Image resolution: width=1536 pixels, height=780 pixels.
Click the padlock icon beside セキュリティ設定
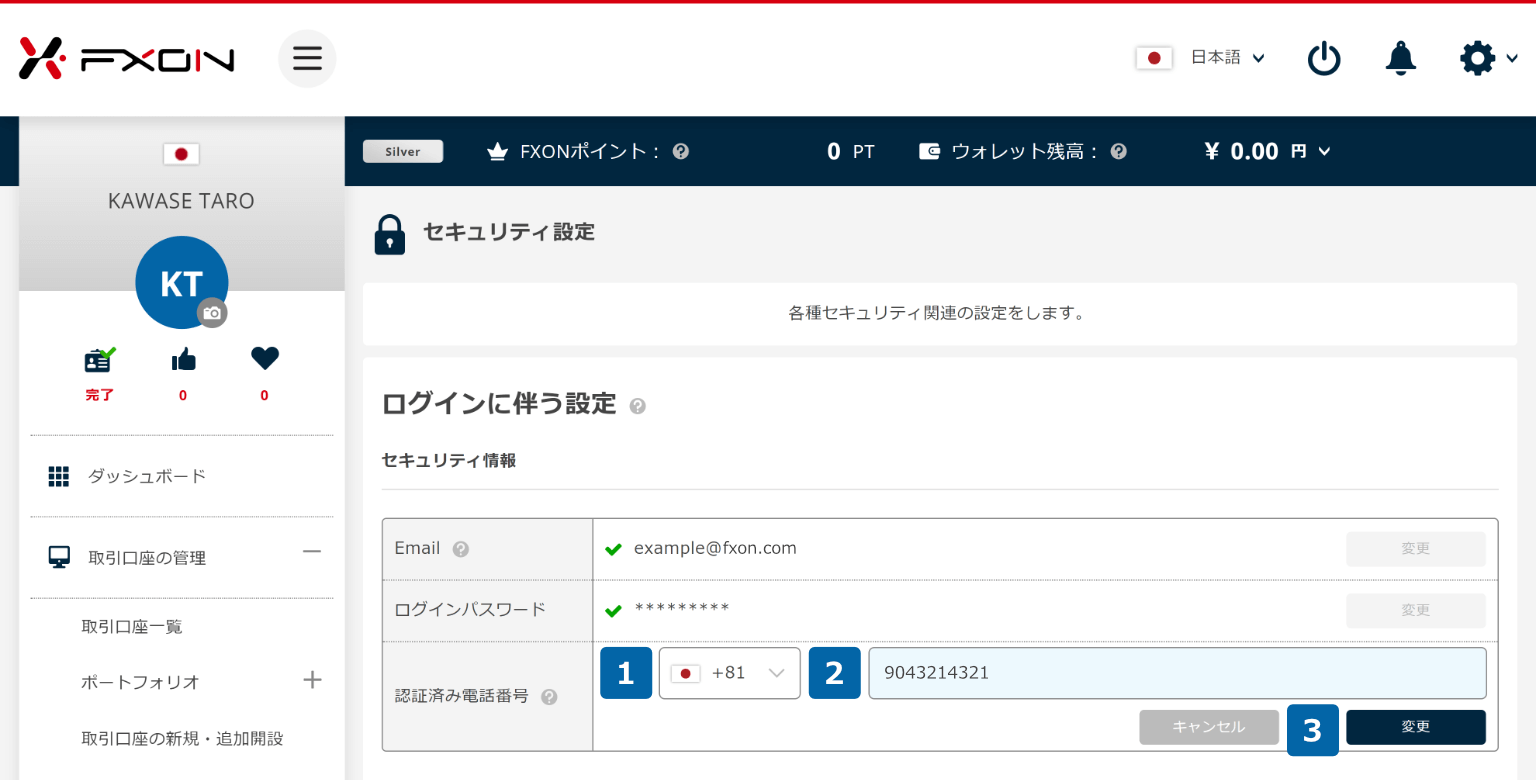point(389,234)
